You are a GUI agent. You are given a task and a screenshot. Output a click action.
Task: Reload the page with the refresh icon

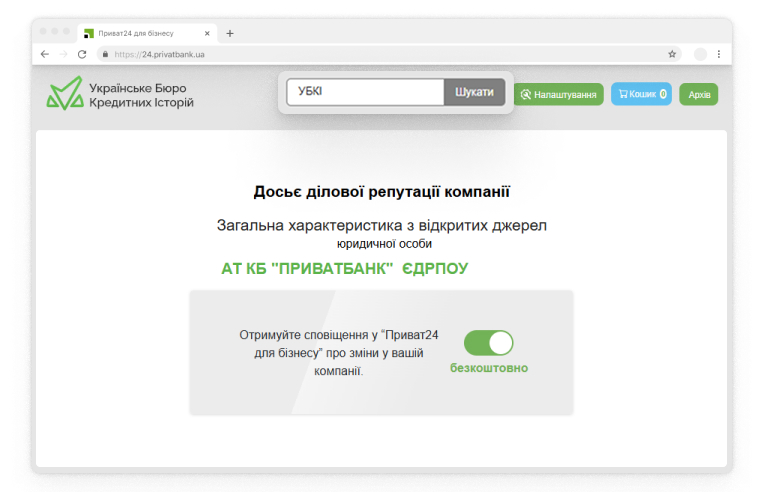tap(82, 54)
